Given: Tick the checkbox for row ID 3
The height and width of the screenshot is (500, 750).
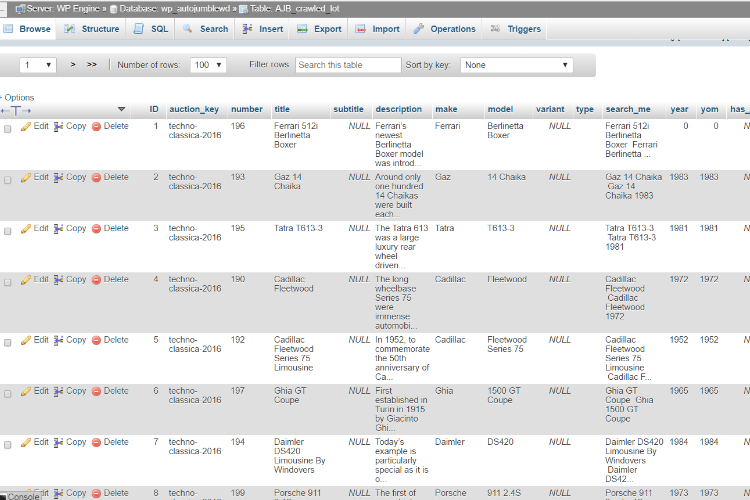Looking at the screenshot, I should point(8,231).
